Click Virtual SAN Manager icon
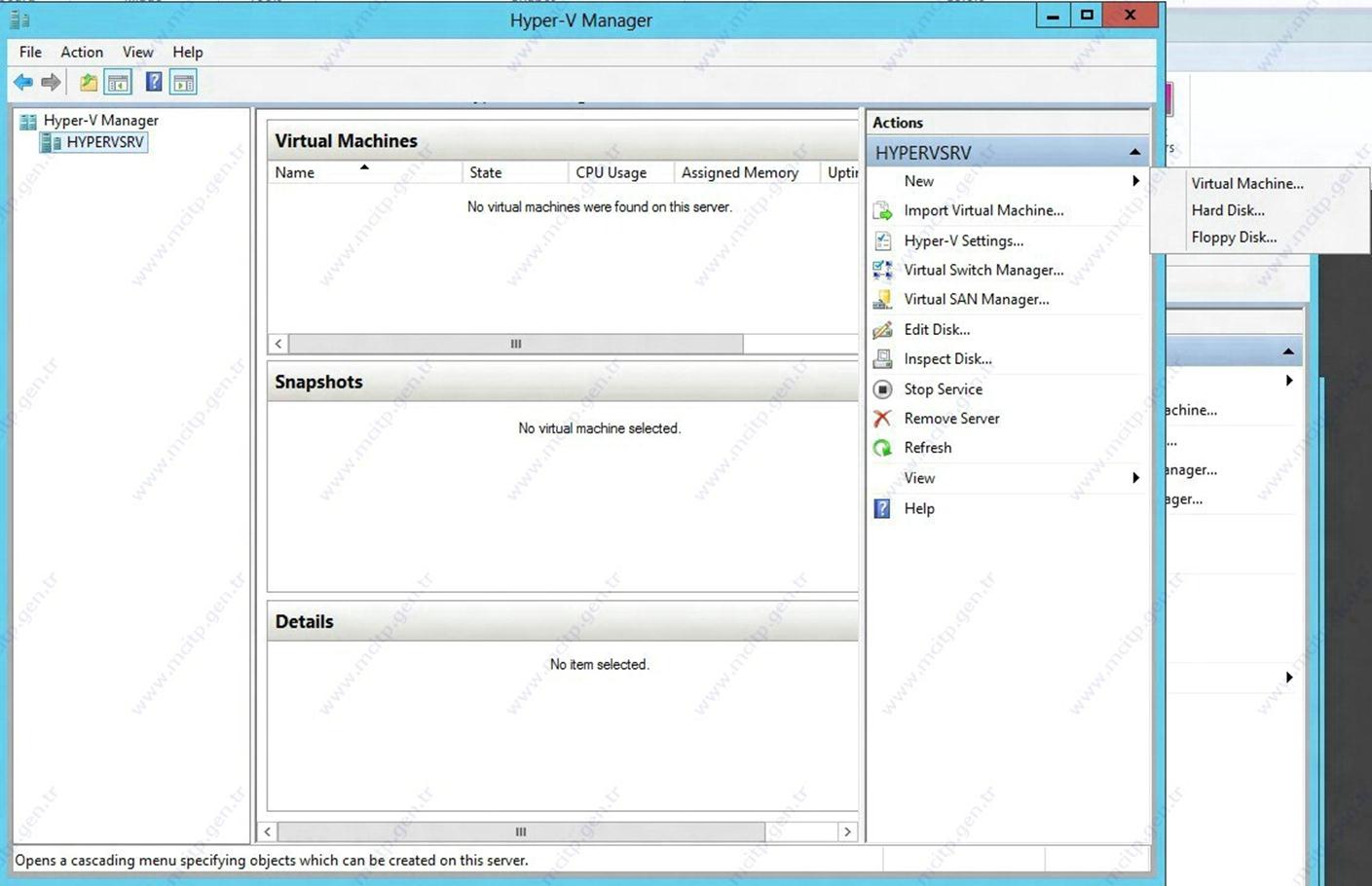Image resolution: width=1372 pixels, height=886 pixels. coord(882,299)
